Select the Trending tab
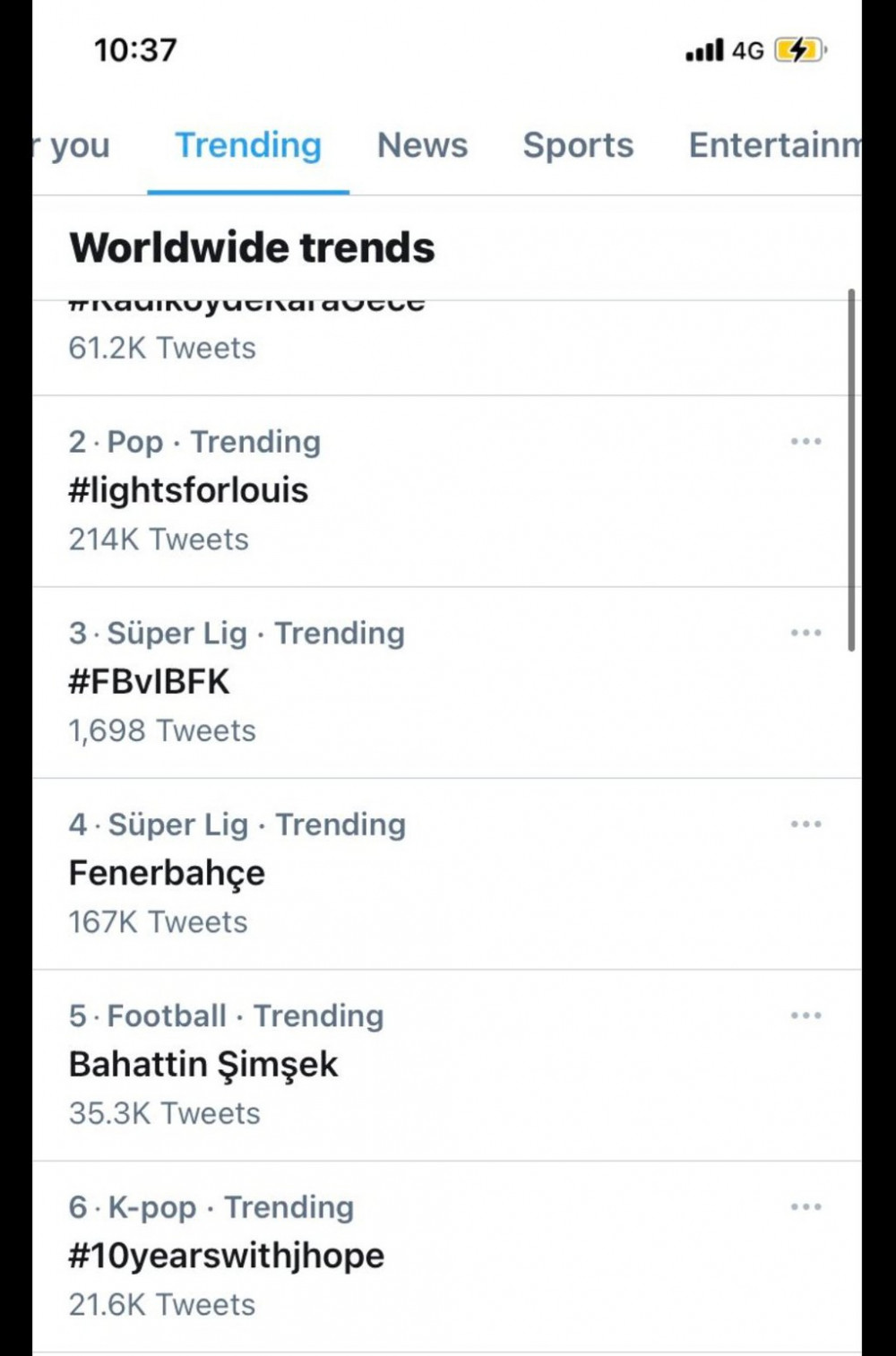This screenshot has height=1356, width=896. click(x=248, y=145)
